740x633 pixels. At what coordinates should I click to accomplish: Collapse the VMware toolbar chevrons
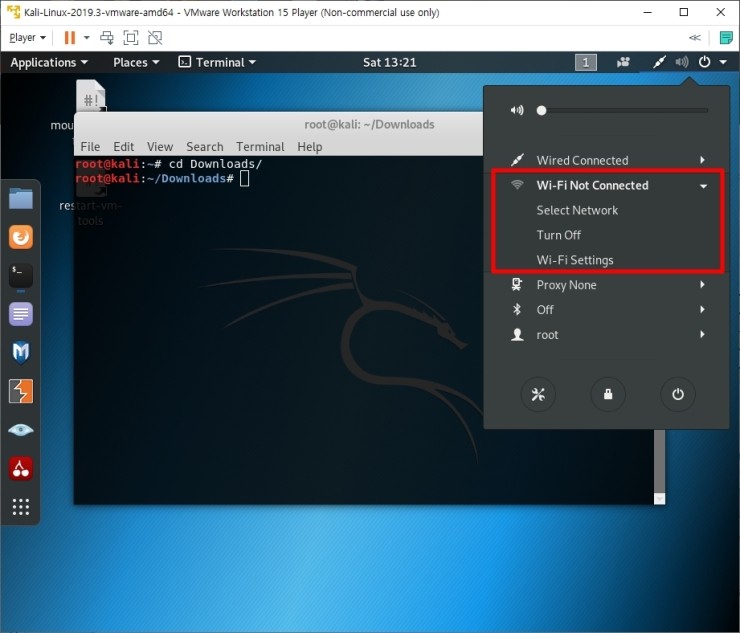tap(694, 37)
